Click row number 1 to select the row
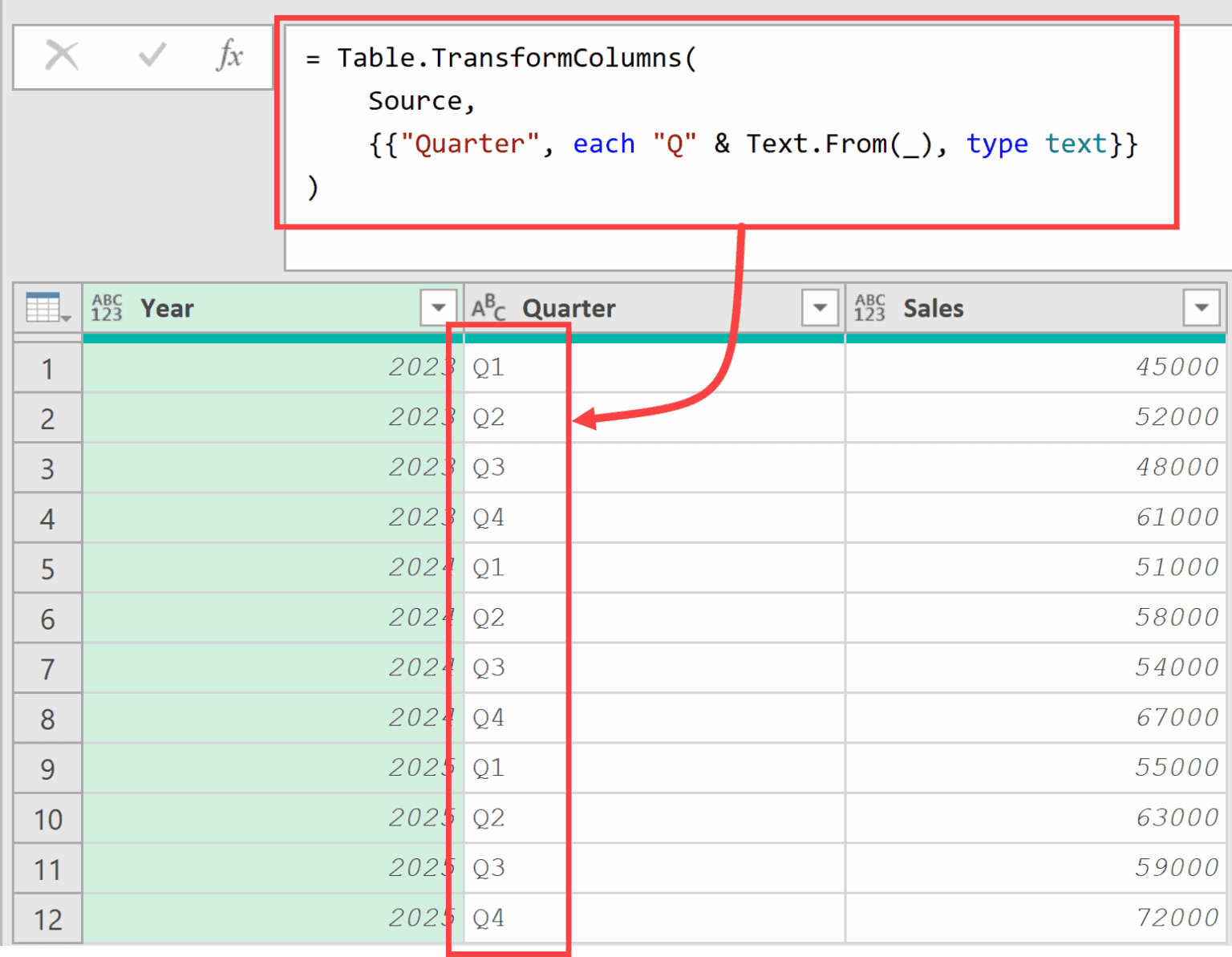The image size is (1232, 957). click(x=47, y=367)
